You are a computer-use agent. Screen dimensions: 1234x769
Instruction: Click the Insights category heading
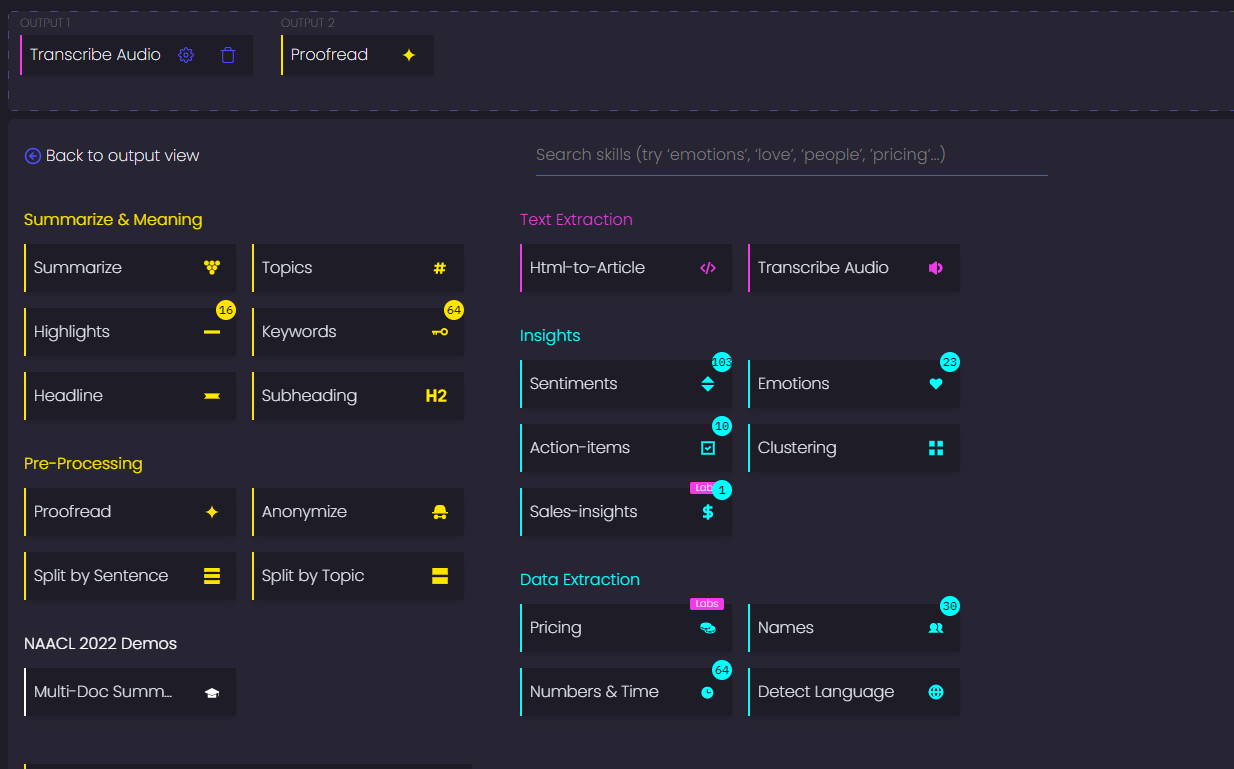click(x=550, y=336)
